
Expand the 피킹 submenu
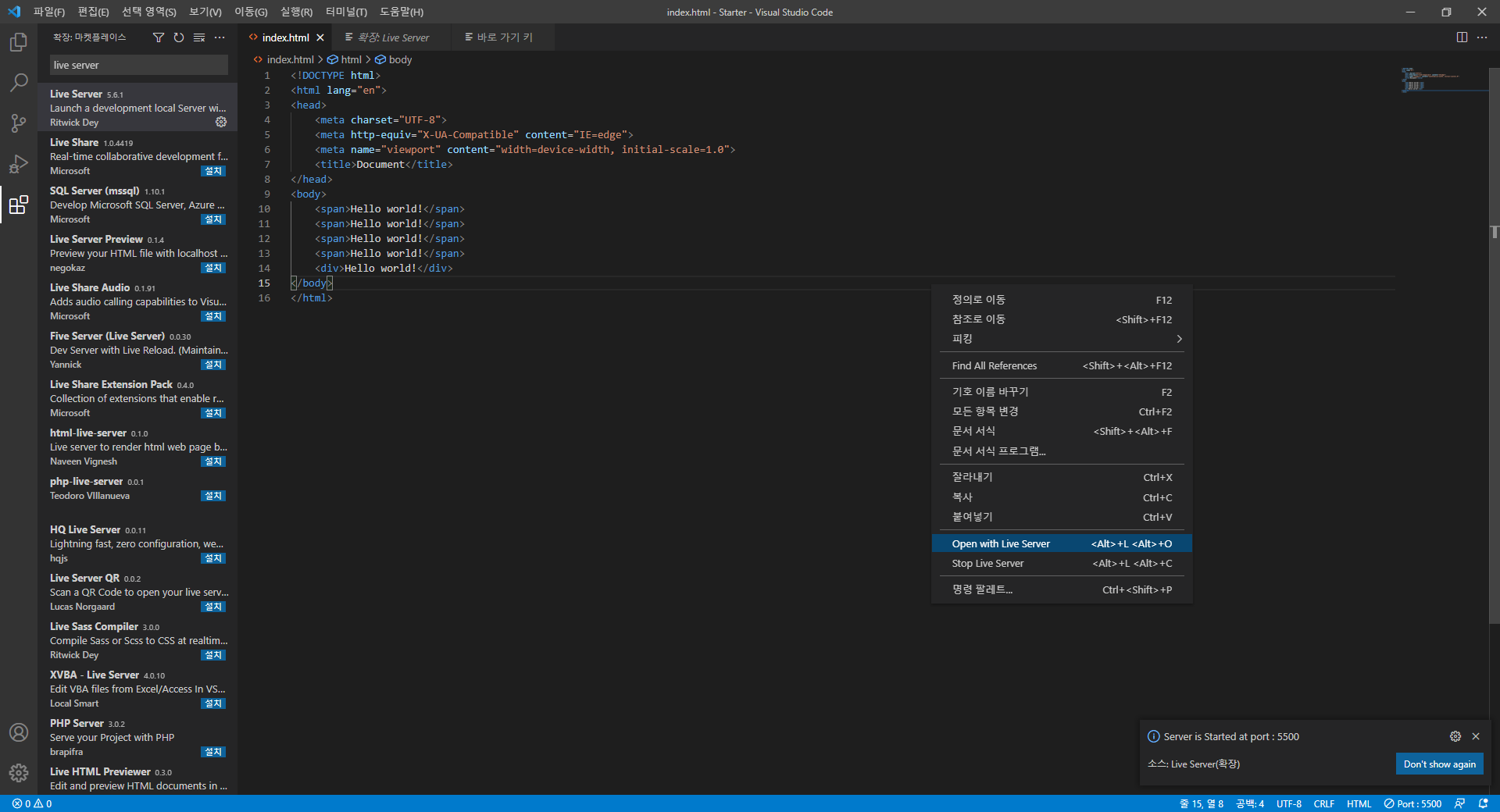pyautogui.click(x=1062, y=339)
